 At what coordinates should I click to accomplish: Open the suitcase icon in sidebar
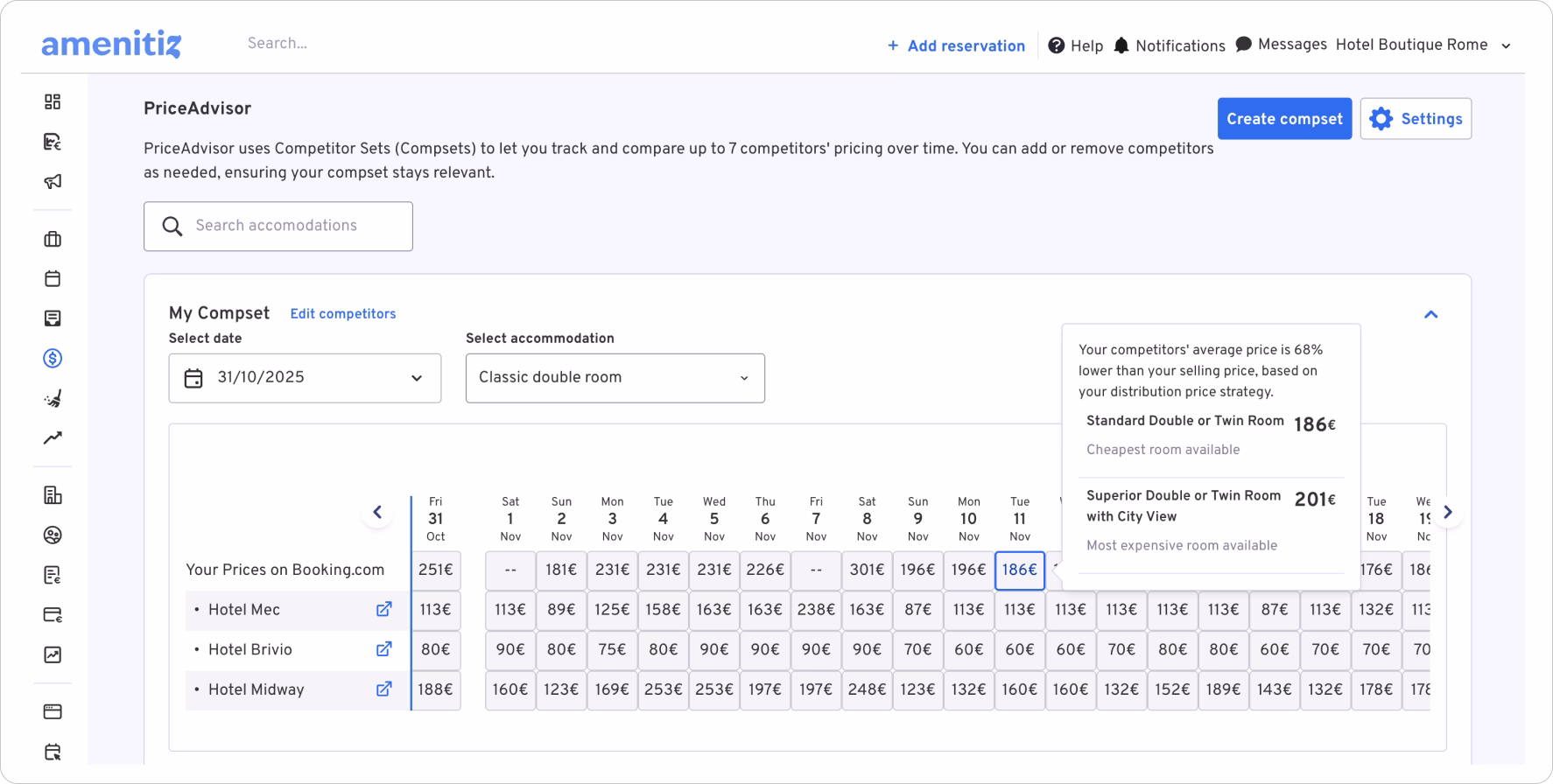pos(53,239)
